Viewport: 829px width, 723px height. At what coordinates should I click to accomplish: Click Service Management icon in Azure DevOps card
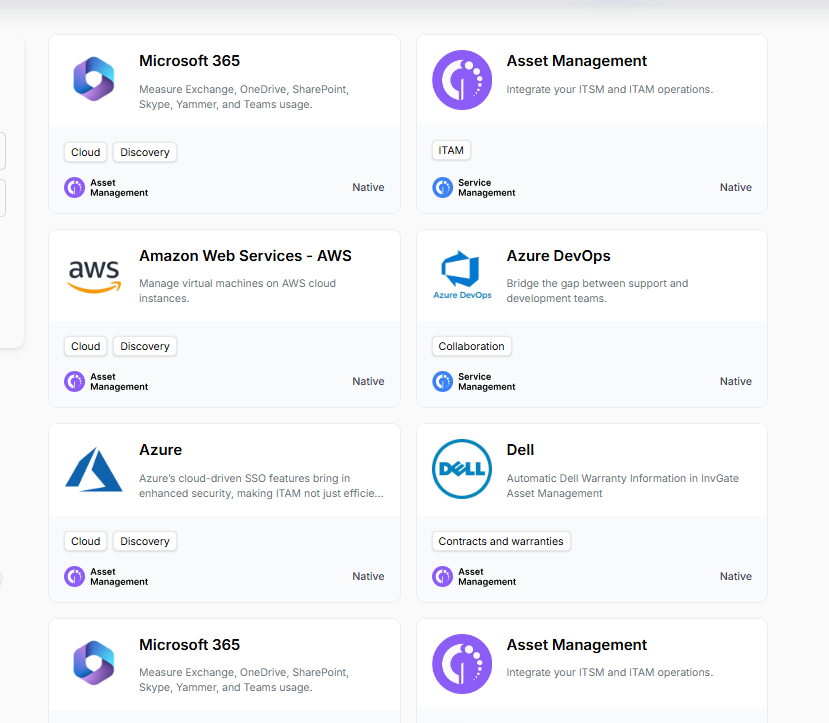click(x=443, y=382)
